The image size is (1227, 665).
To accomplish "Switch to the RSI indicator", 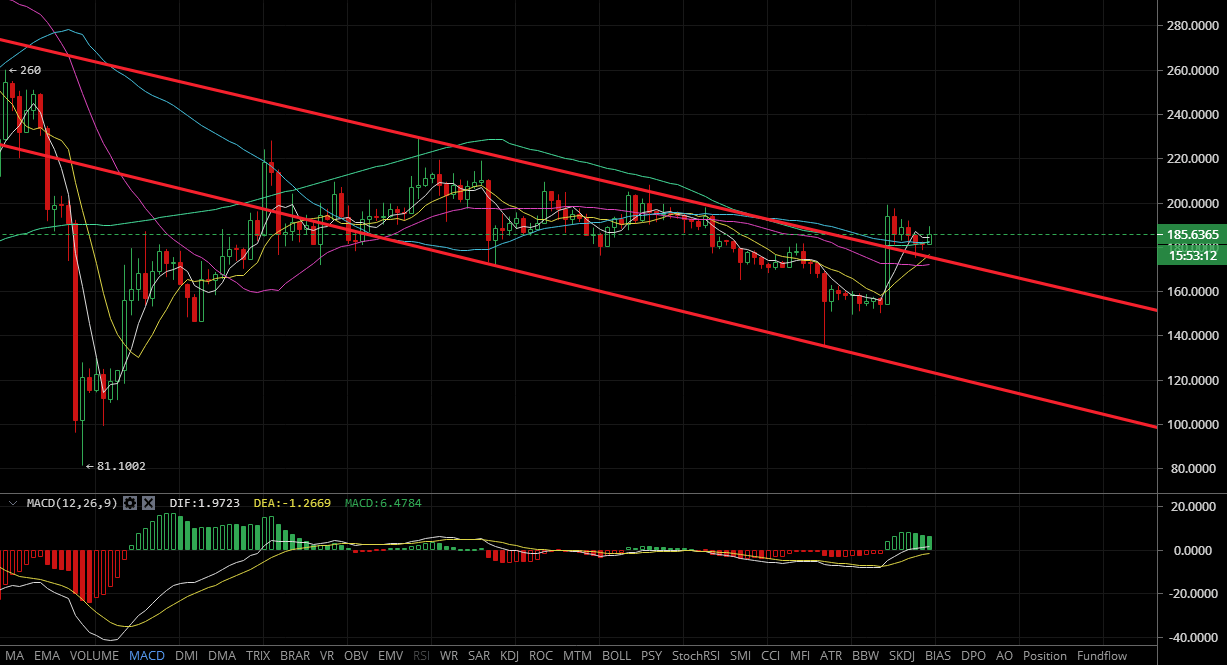I will point(421,656).
